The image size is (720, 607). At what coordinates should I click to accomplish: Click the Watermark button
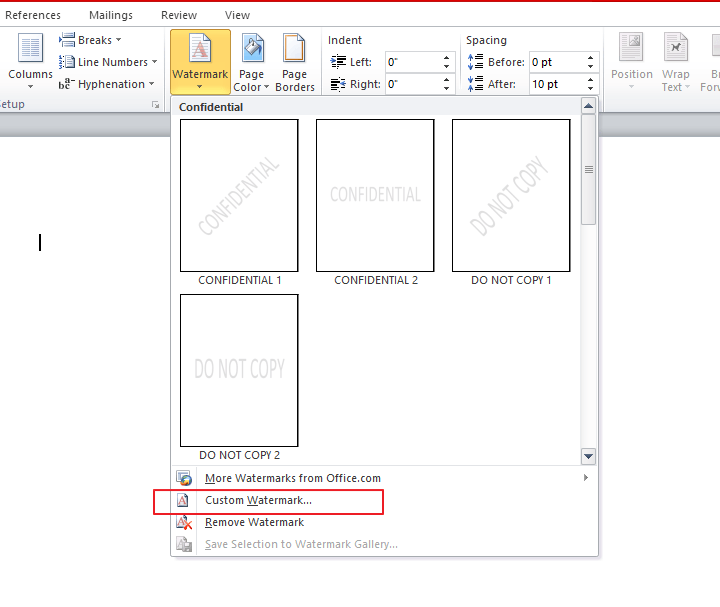click(x=200, y=62)
